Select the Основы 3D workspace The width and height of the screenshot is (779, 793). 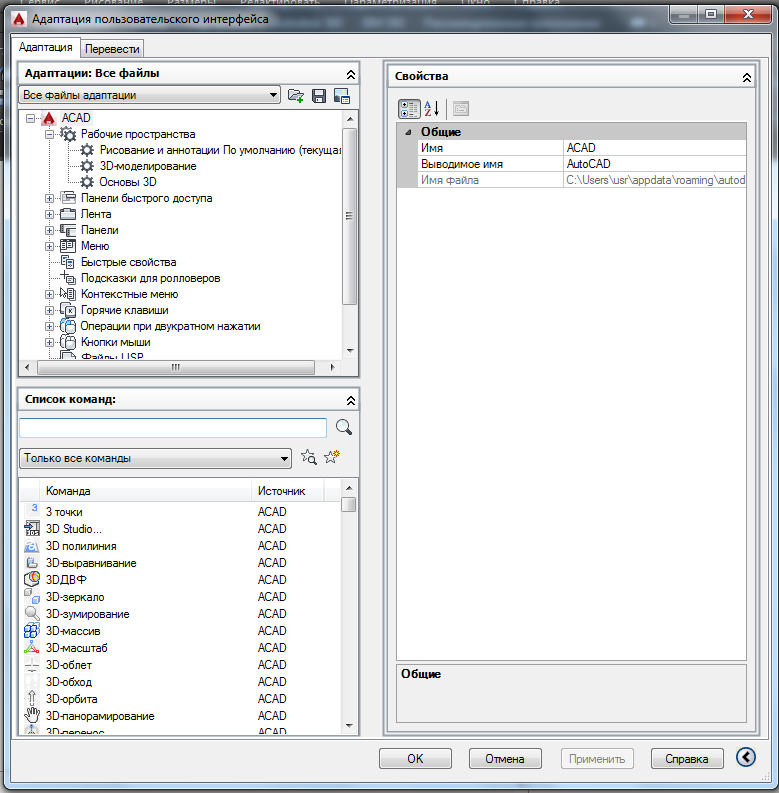[127, 182]
